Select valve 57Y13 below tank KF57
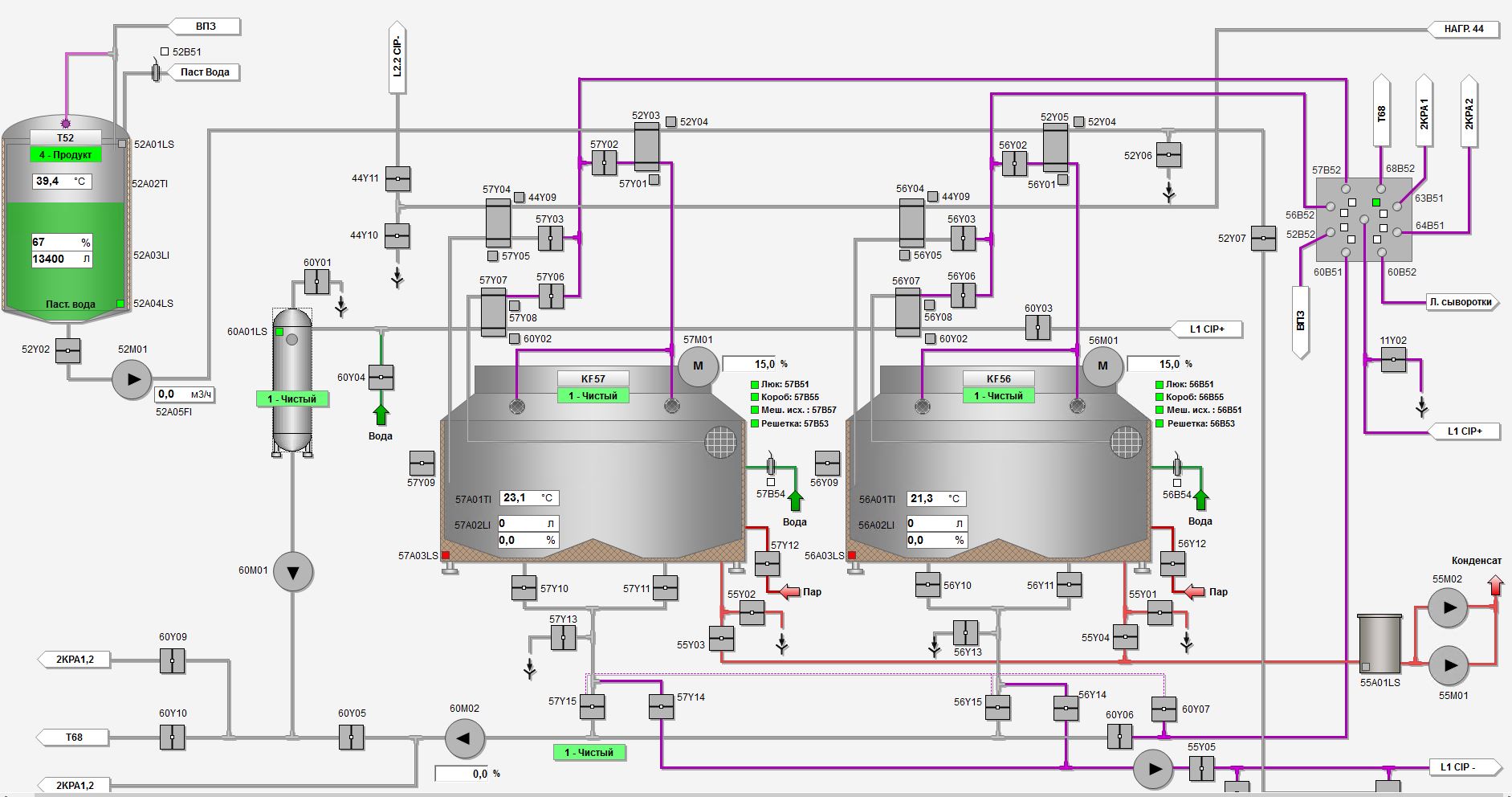 tap(562, 636)
